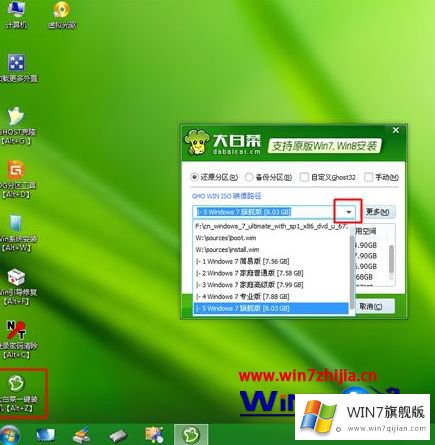
Task: Click the image path dropdown arrow
Action: pos(348,212)
